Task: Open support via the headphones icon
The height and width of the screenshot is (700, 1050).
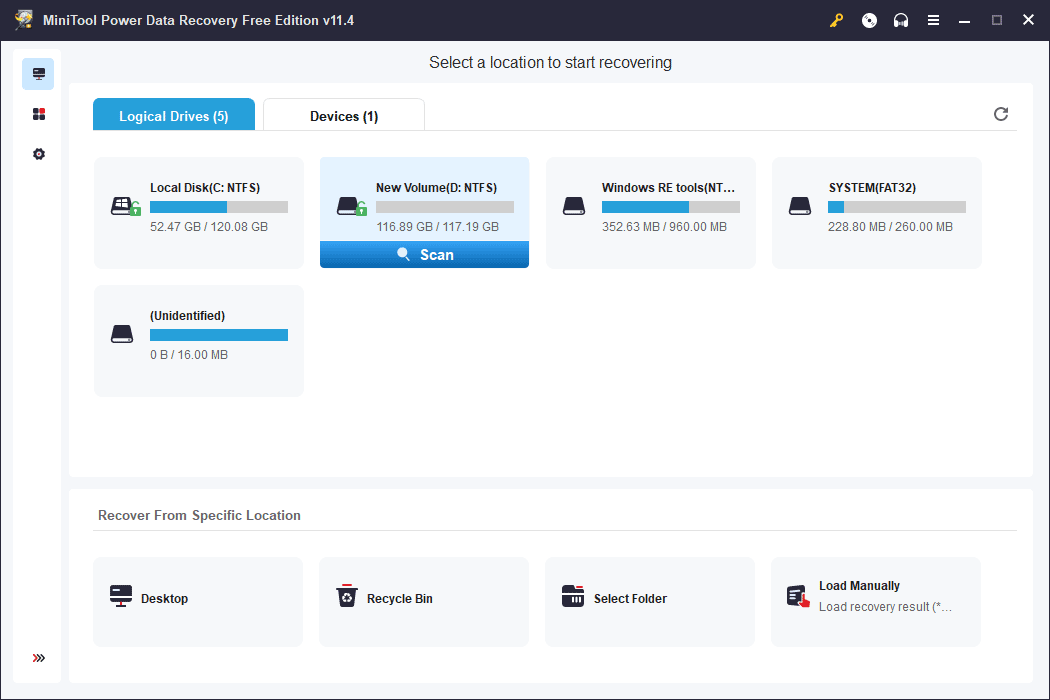Action: (x=901, y=19)
